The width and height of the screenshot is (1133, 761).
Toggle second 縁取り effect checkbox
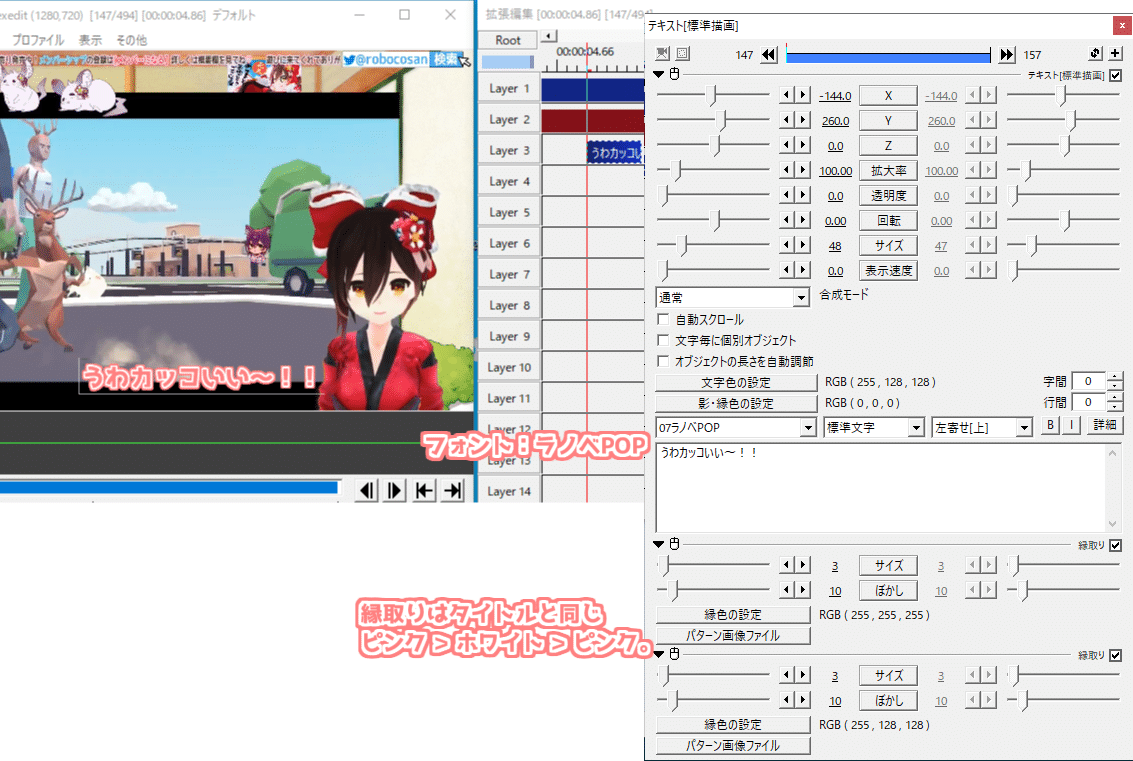point(1116,655)
